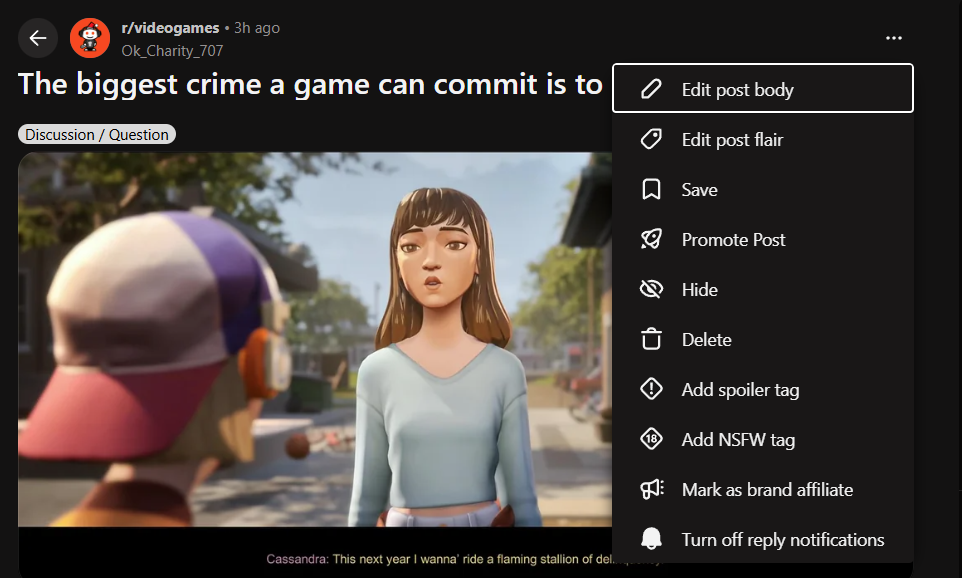Hide the post via crossed-eye icon
Image resolution: width=962 pixels, height=578 pixels.
click(x=651, y=289)
